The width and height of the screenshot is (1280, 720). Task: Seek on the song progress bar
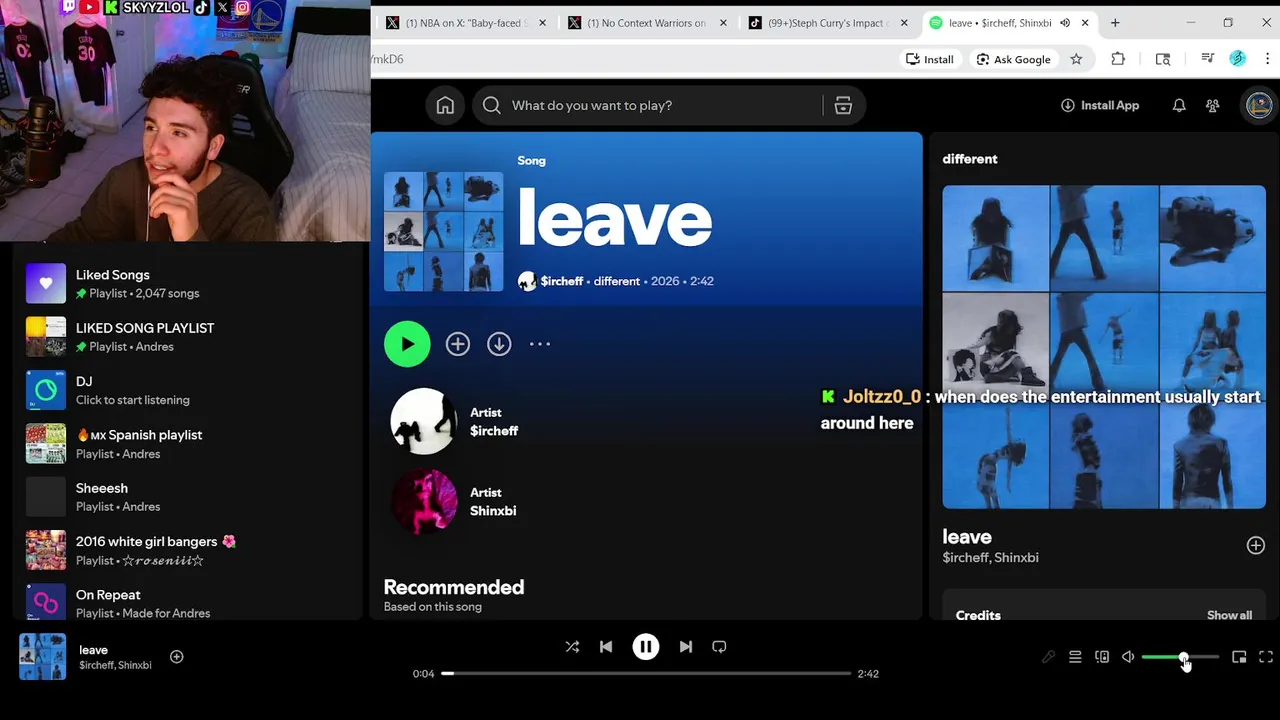(x=646, y=673)
